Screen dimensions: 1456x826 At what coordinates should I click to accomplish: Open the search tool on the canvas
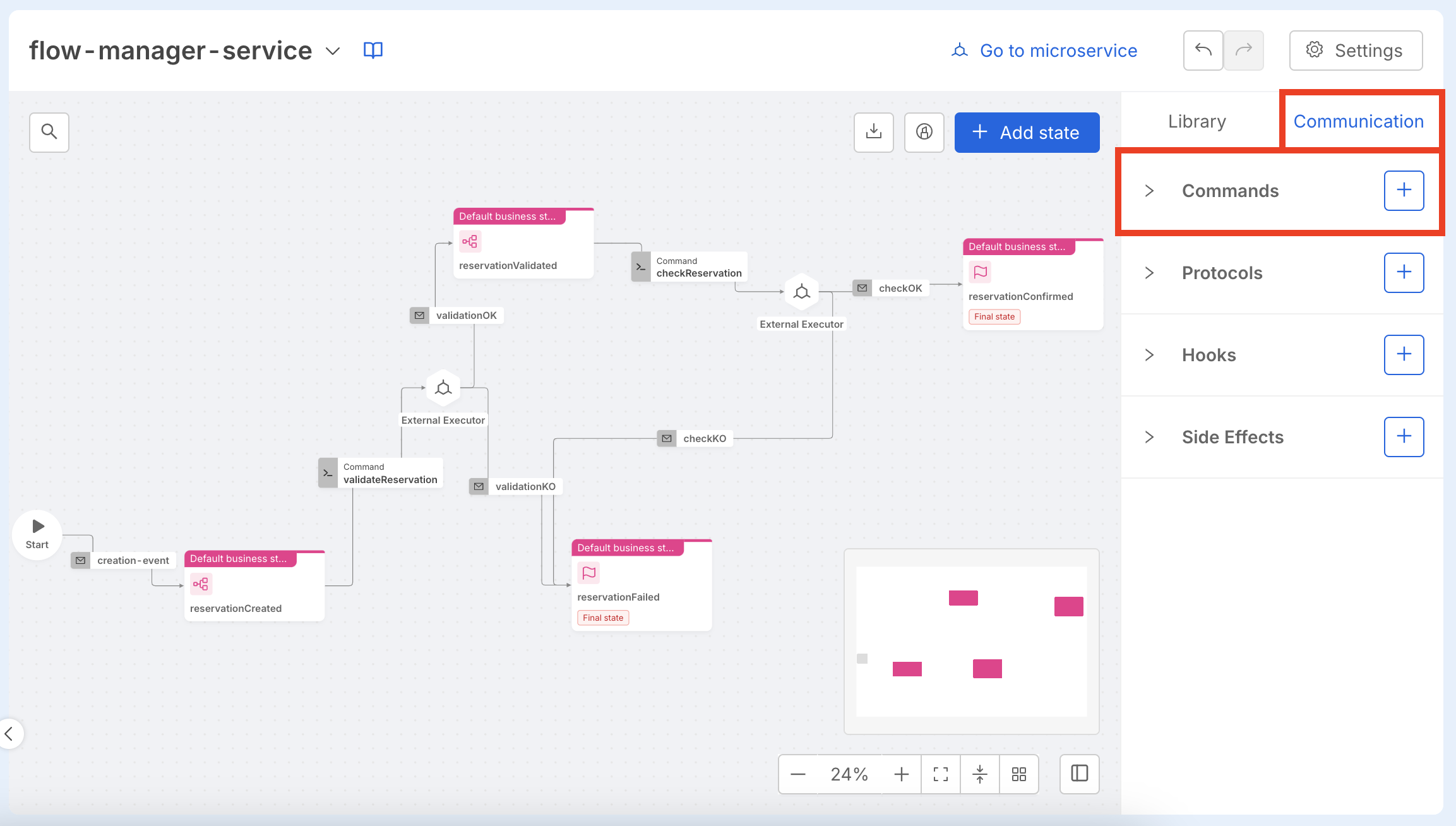[x=49, y=132]
